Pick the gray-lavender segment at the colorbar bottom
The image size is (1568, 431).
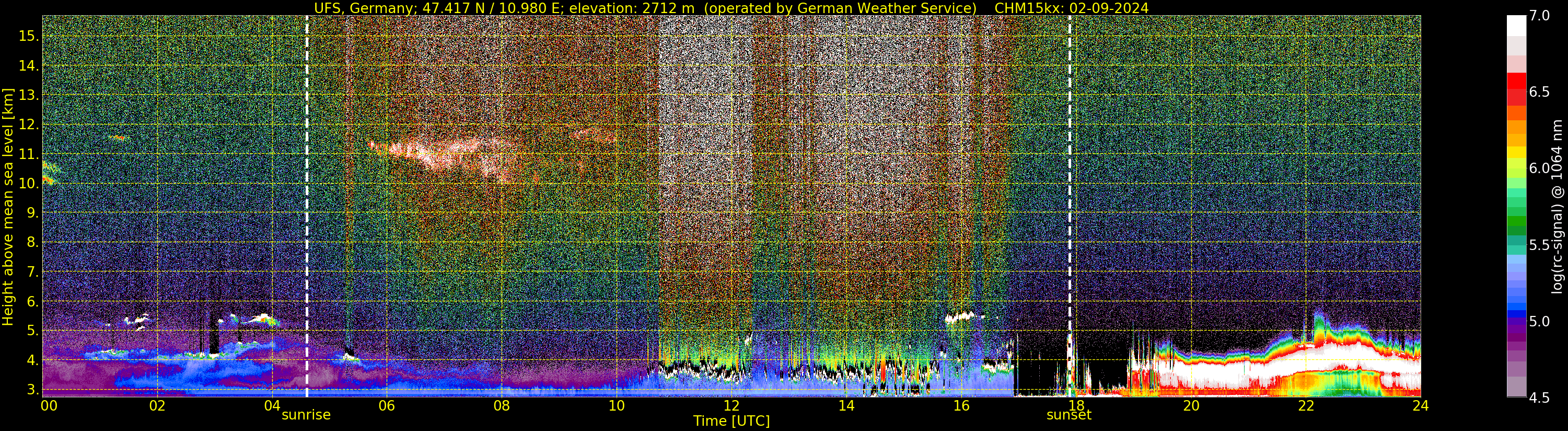point(1516,387)
